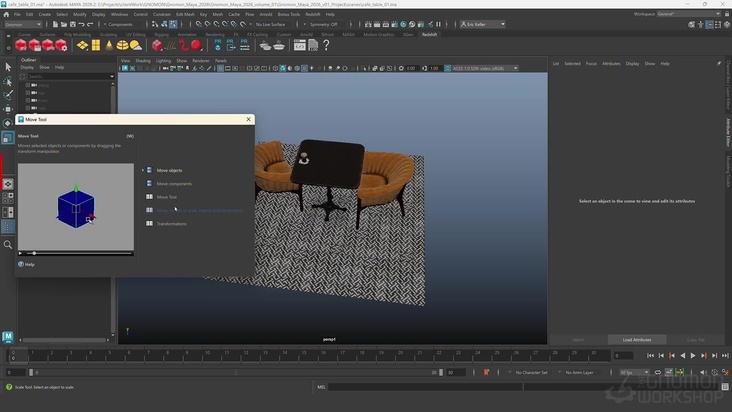Switch to the Redshift shelf tab
The height and width of the screenshot is (412, 732).
tap(429, 35)
